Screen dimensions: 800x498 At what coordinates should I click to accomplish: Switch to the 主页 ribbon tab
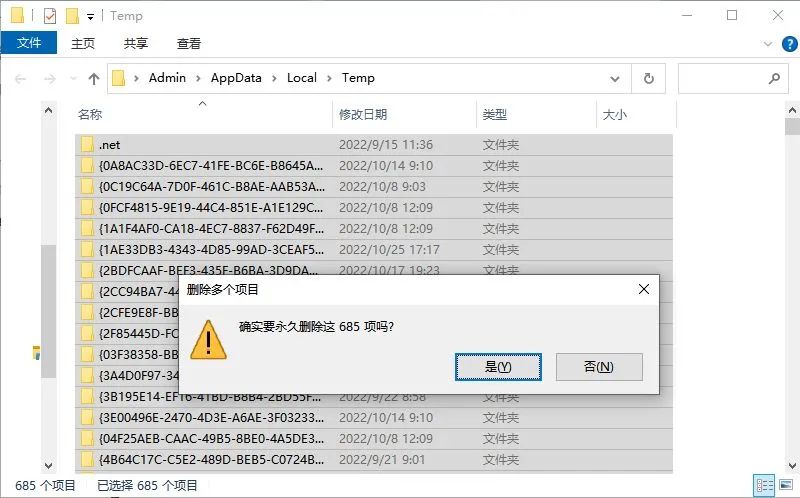[83, 43]
